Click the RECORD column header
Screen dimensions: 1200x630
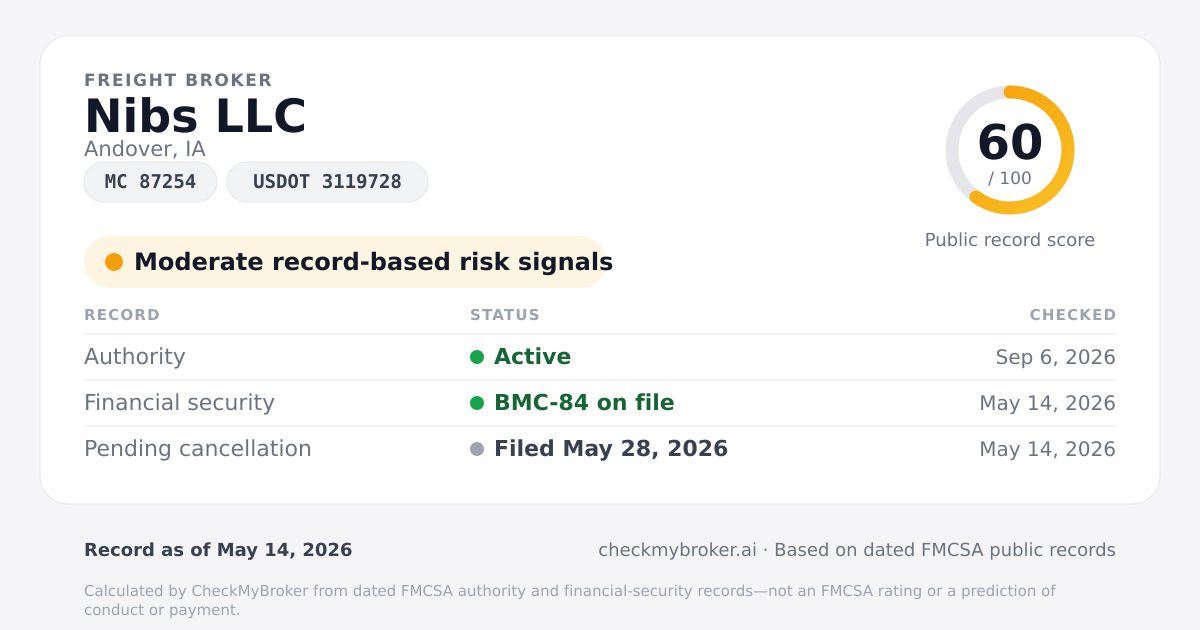122,315
